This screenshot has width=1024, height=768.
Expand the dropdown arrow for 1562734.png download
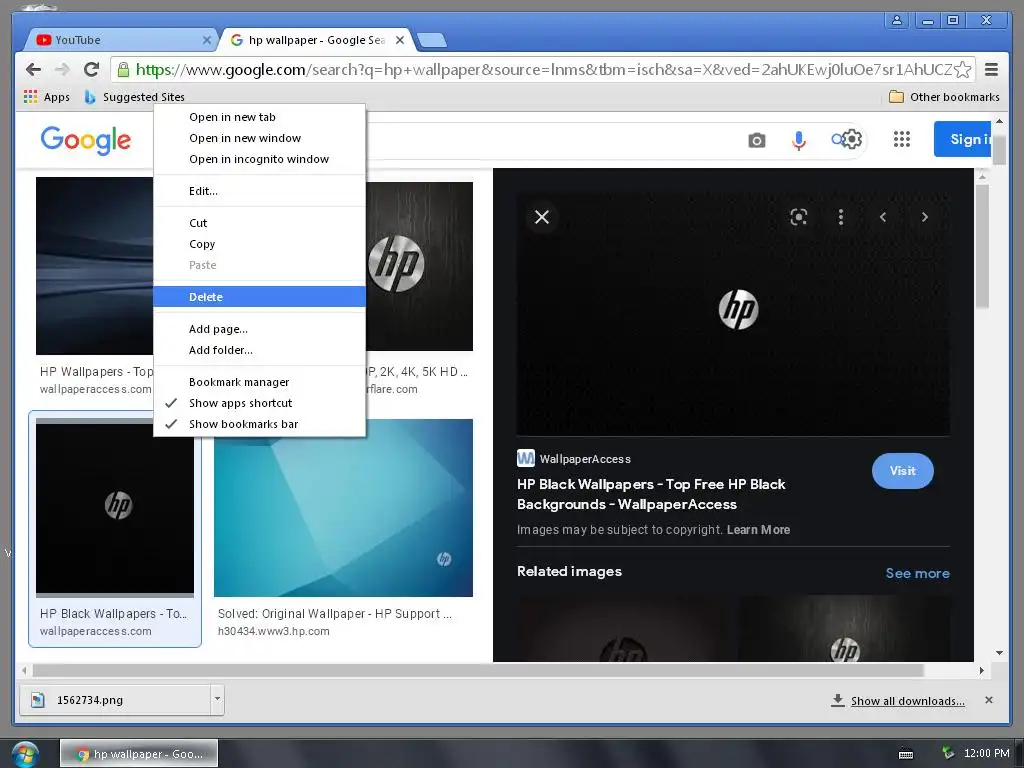pyautogui.click(x=217, y=700)
